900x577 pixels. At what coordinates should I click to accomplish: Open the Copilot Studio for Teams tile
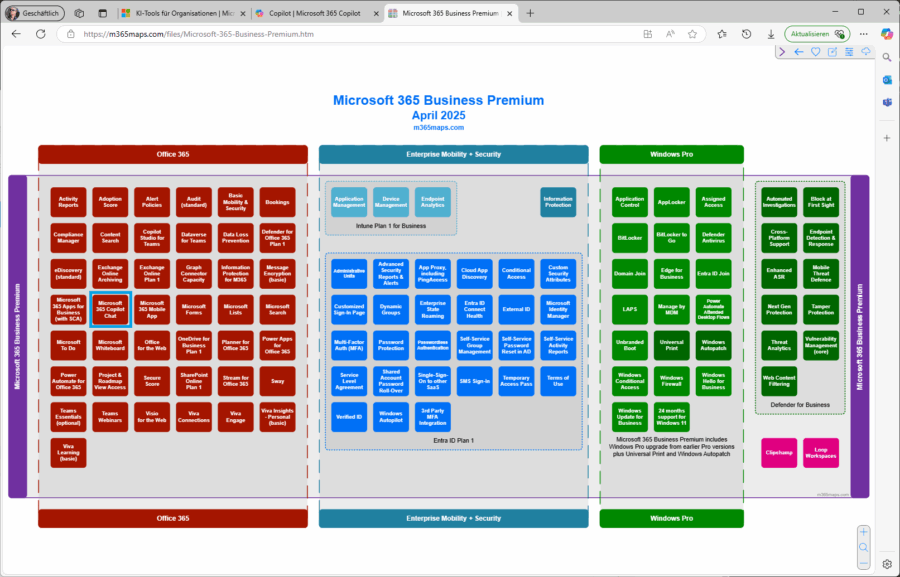pyautogui.click(x=152, y=238)
